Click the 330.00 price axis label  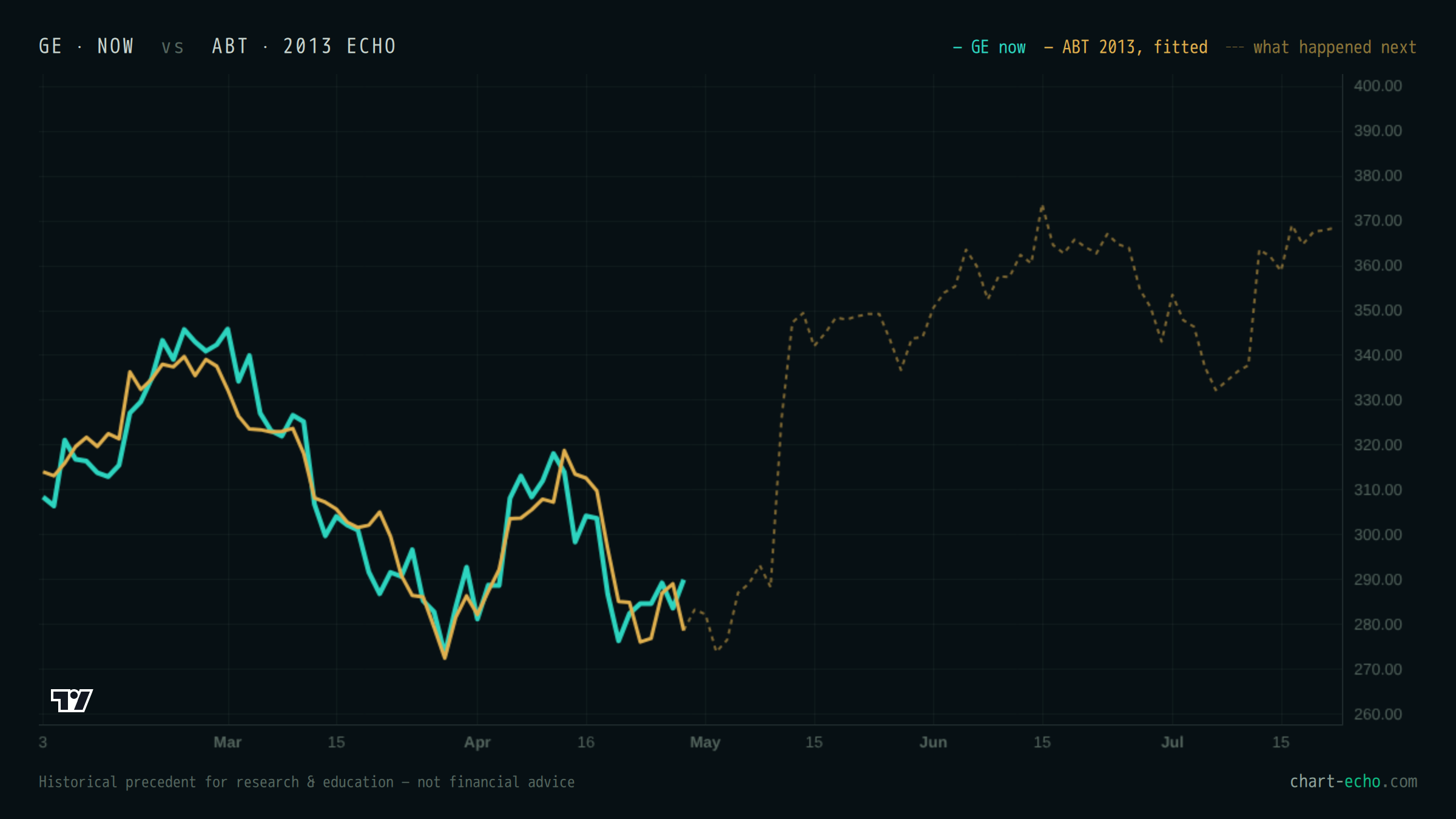[1378, 400]
